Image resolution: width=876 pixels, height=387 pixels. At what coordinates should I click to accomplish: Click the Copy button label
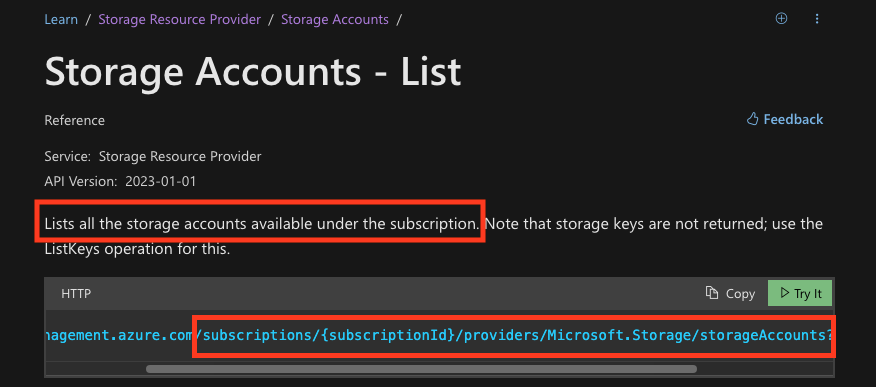point(740,294)
